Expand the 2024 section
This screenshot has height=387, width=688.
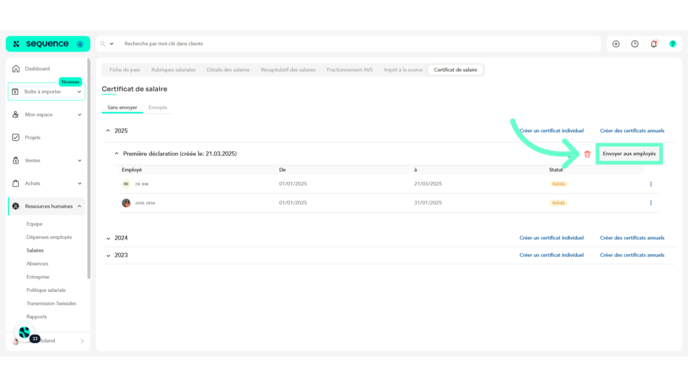[108, 238]
